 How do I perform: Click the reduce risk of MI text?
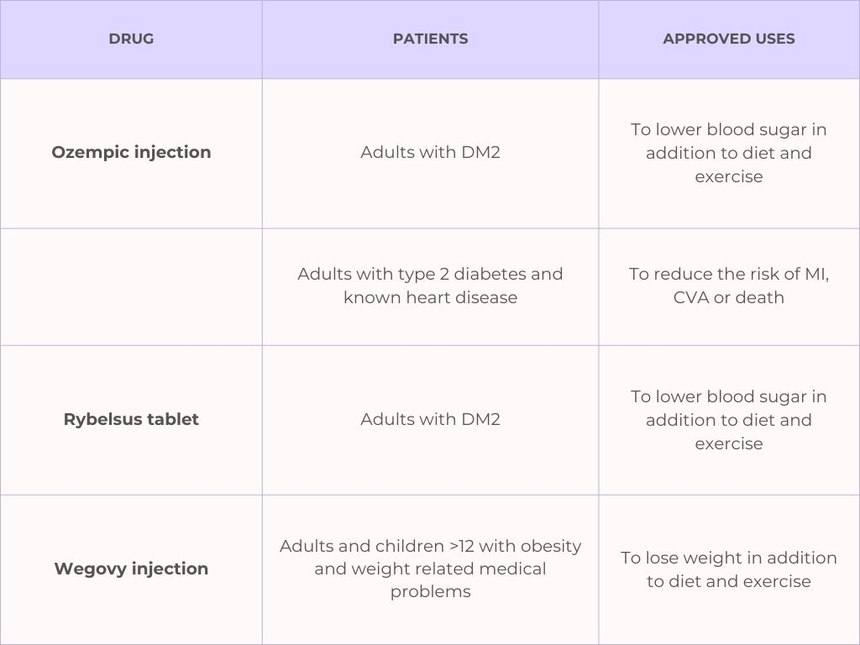pyautogui.click(x=729, y=274)
